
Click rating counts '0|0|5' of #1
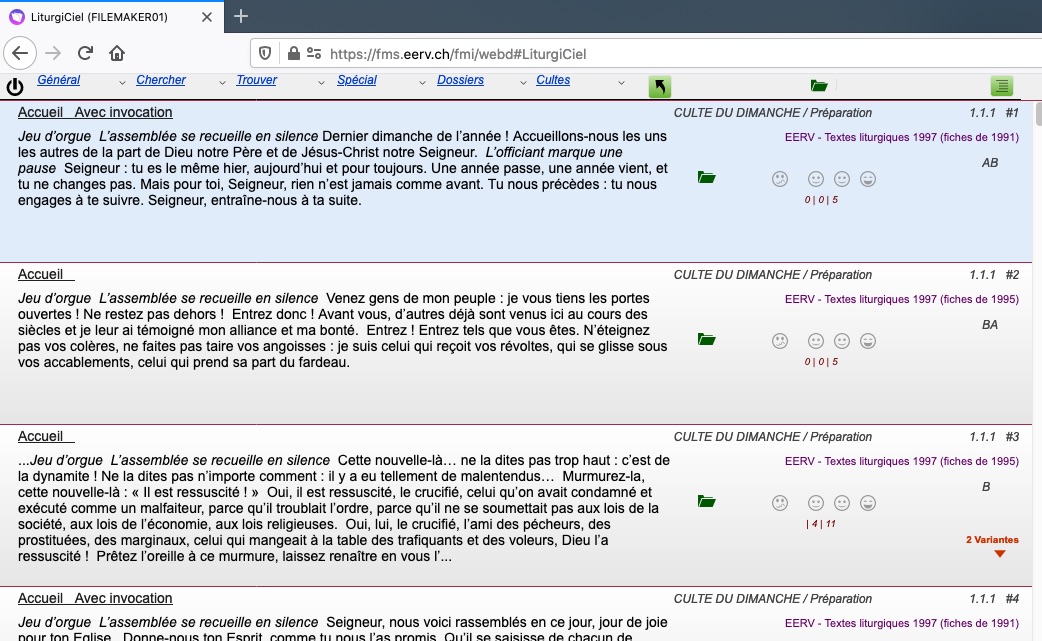pyautogui.click(x=821, y=199)
